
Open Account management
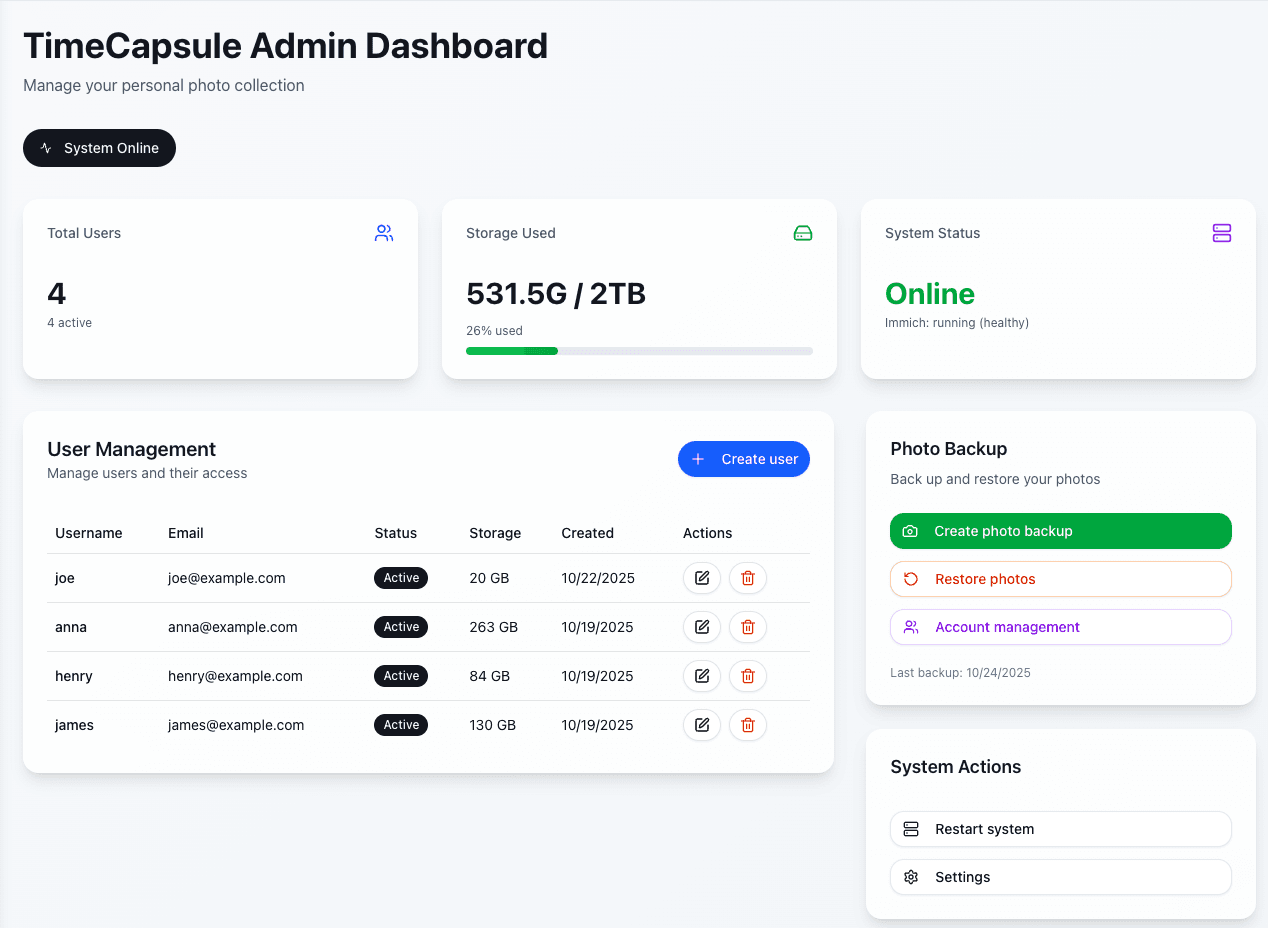pyautogui.click(x=1060, y=627)
